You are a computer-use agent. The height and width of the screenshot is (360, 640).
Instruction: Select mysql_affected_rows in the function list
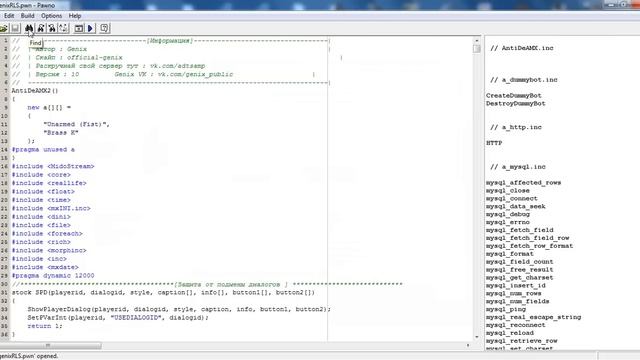(x=523, y=183)
